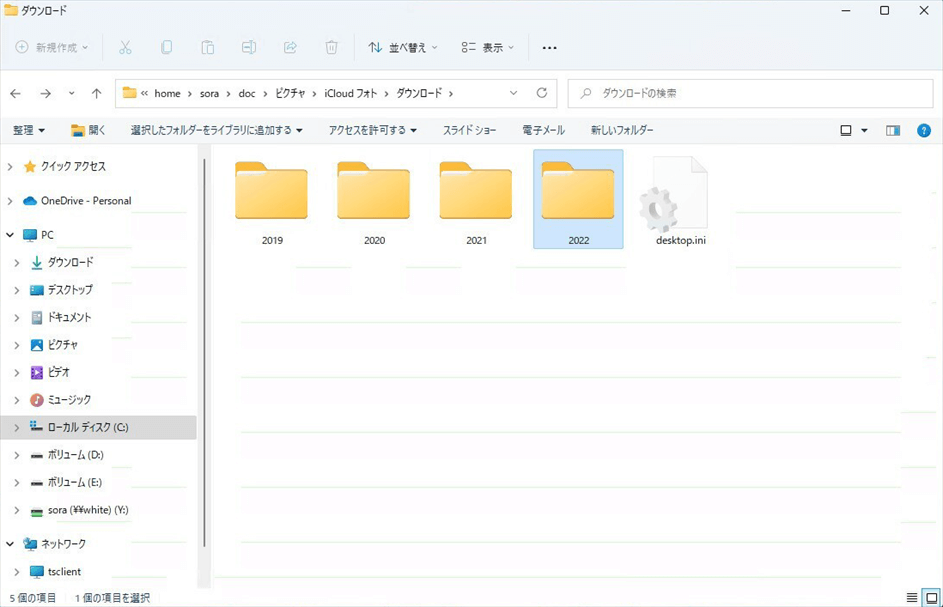Refresh the current folder view
The image size is (943, 607).
tap(542, 93)
